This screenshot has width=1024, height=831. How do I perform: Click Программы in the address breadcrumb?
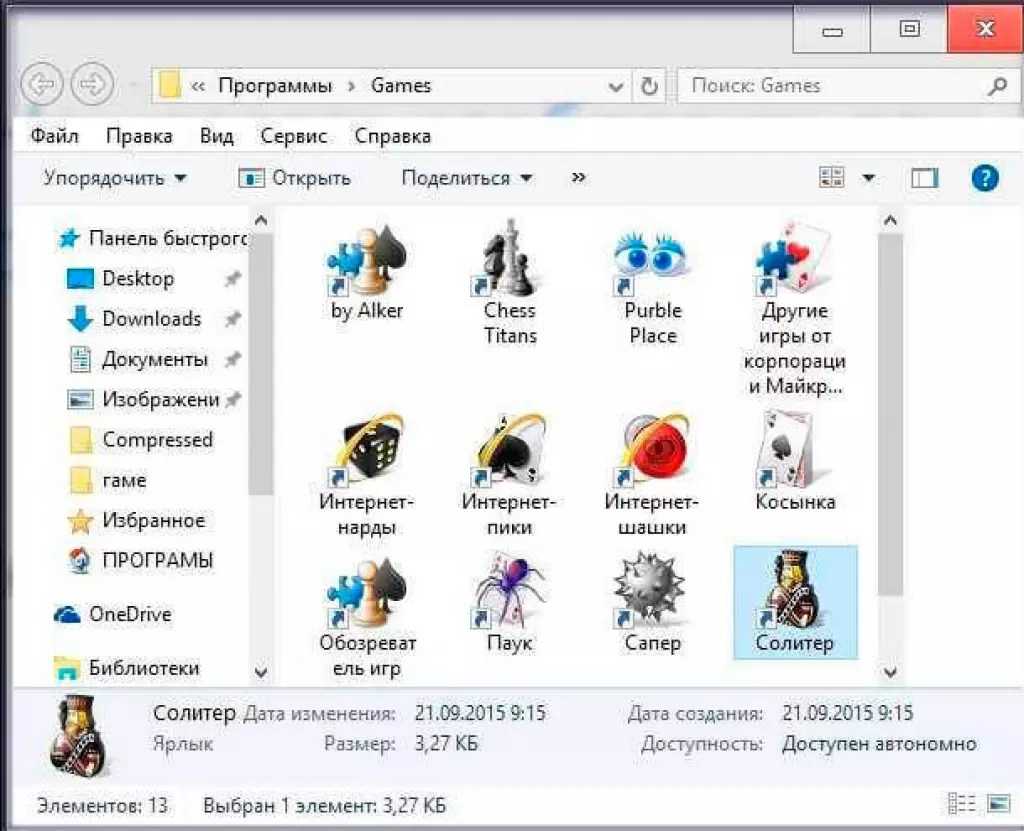[275, 86]
